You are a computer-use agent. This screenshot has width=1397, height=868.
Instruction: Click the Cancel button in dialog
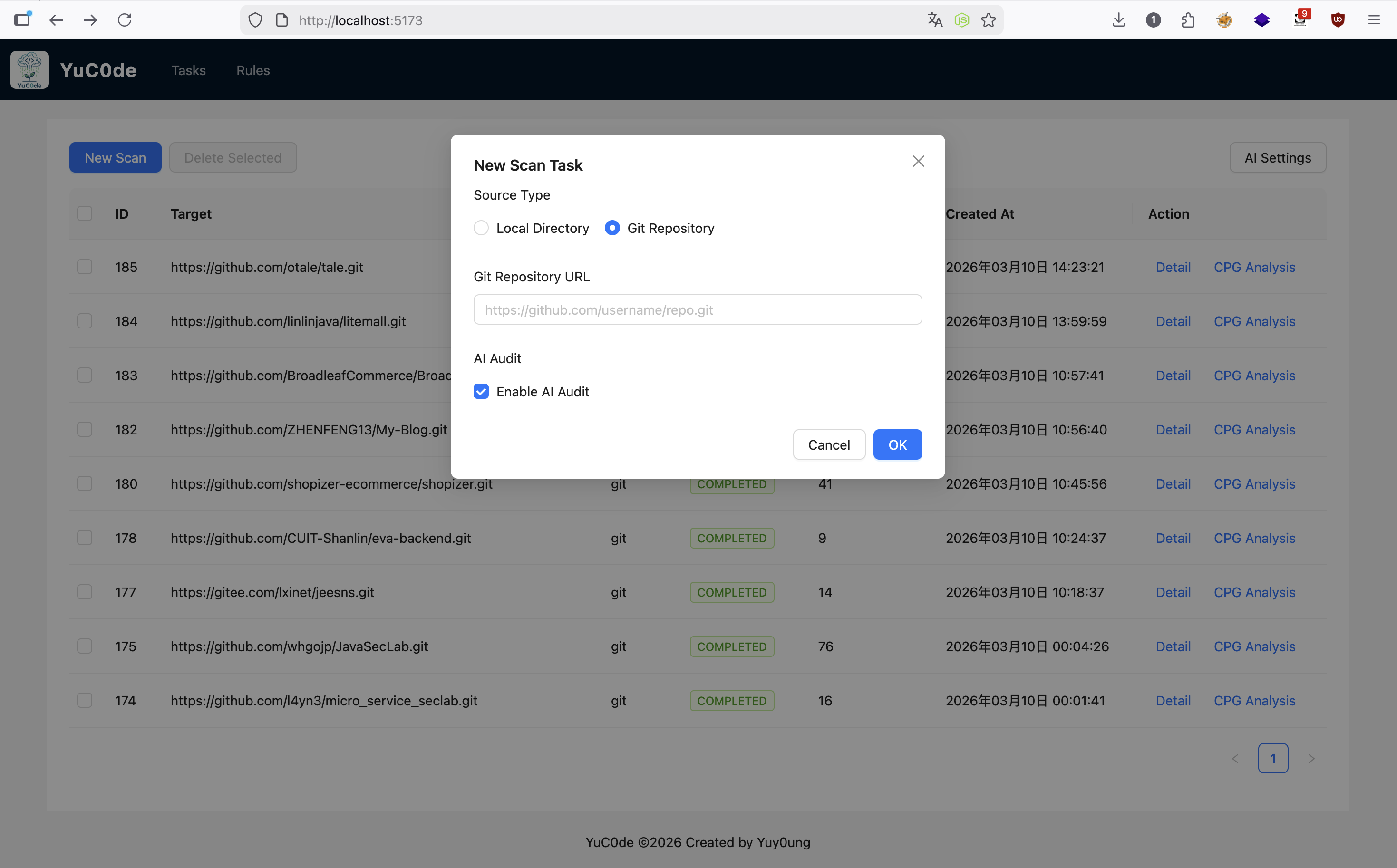pyautogui.click(x=829, y=444)
